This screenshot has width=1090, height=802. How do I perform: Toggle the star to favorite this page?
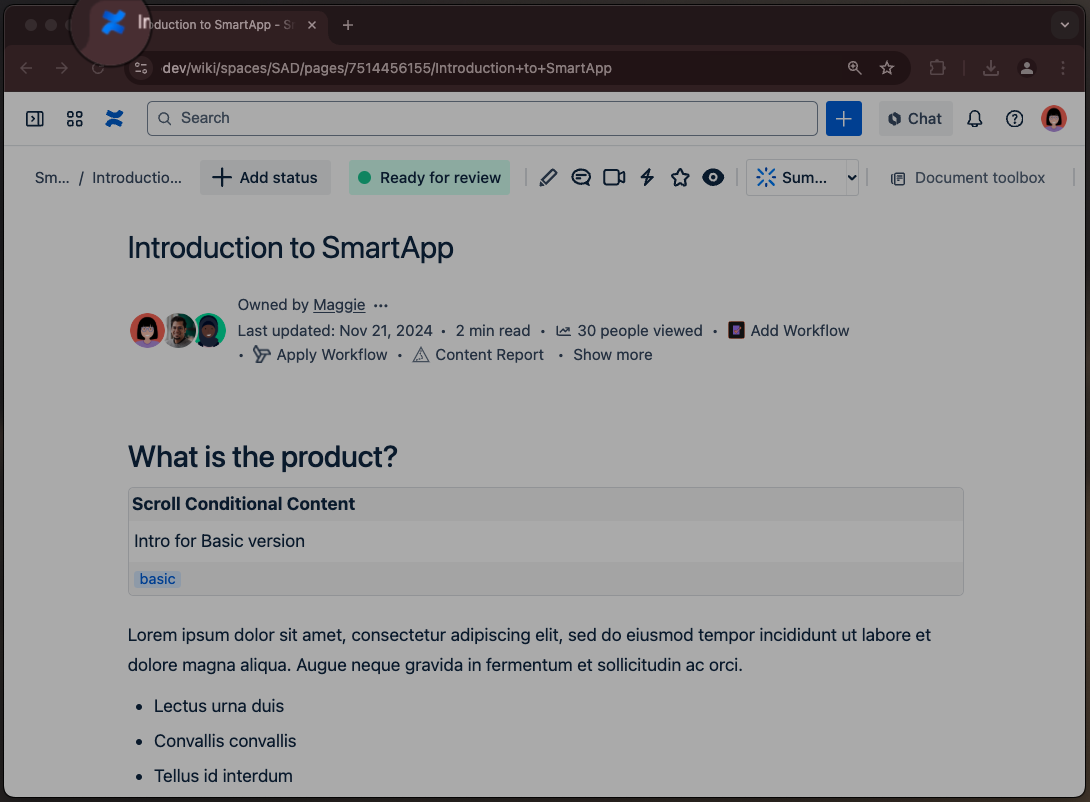click(x=680, y=177)
